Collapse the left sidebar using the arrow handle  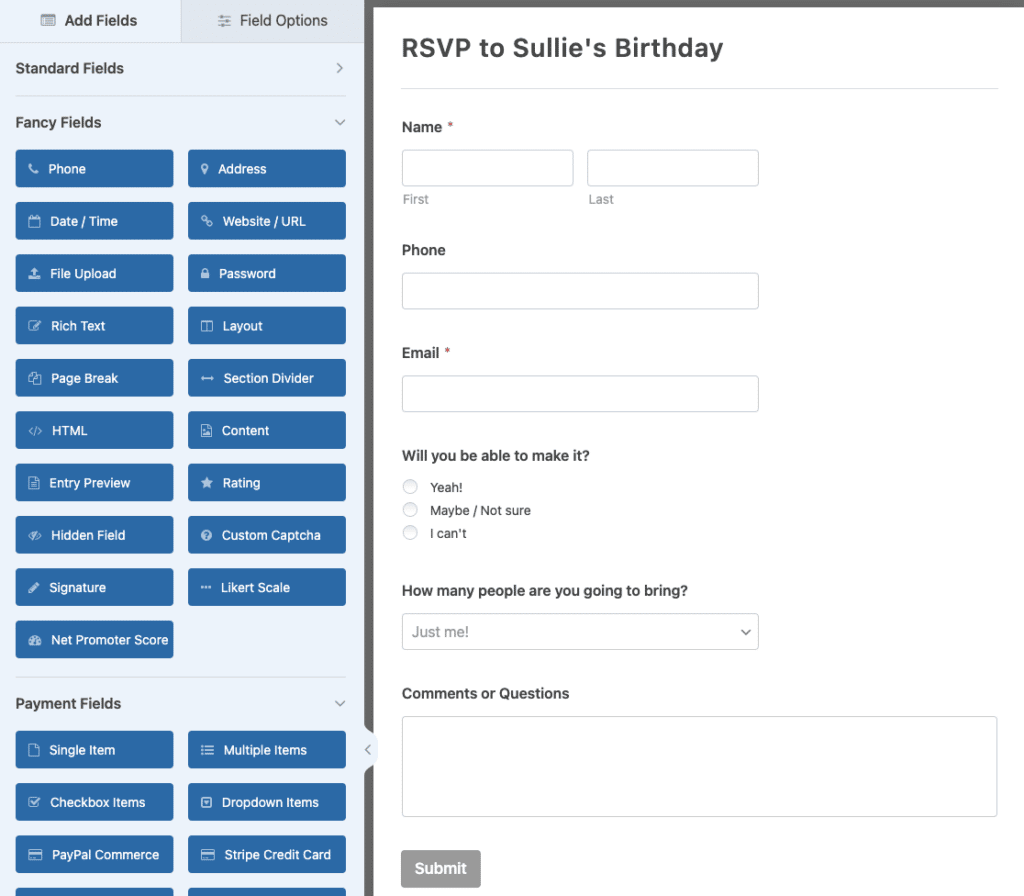point(368,748)
